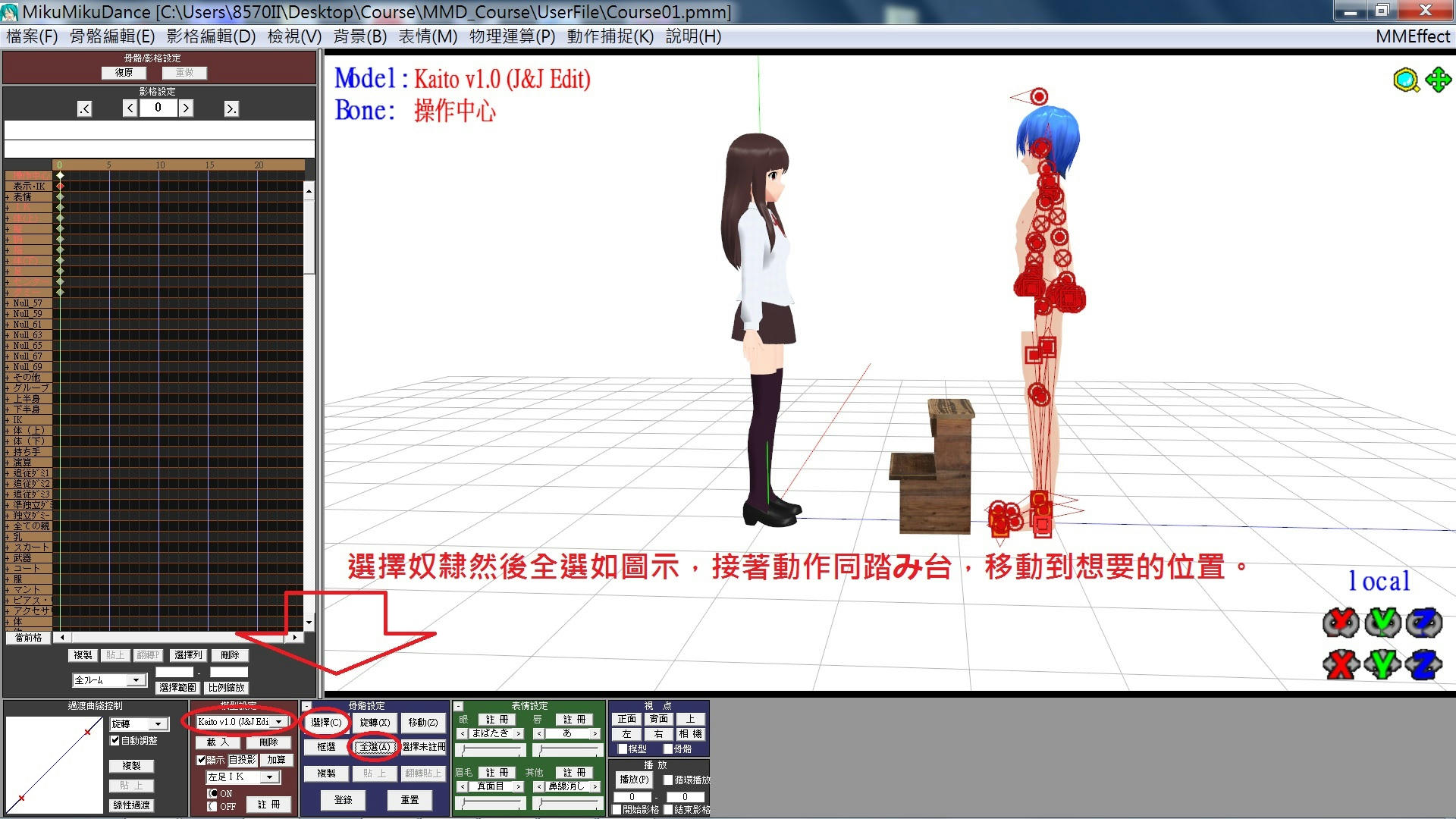This screenshot has width=1456, height=819.
Task: Open the 檔案(F) menu
Action: point(32,36)
